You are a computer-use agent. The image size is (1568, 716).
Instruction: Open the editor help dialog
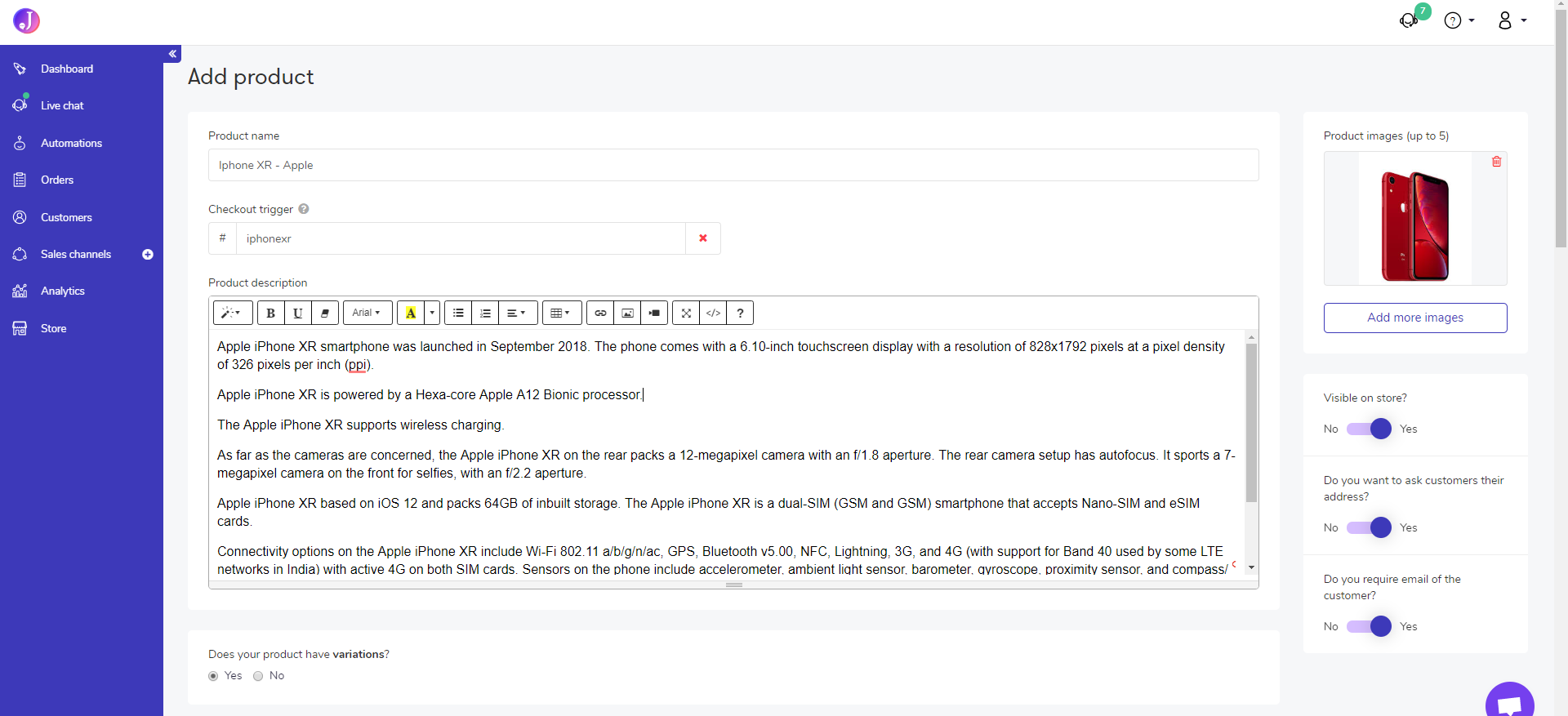(740, 313)
